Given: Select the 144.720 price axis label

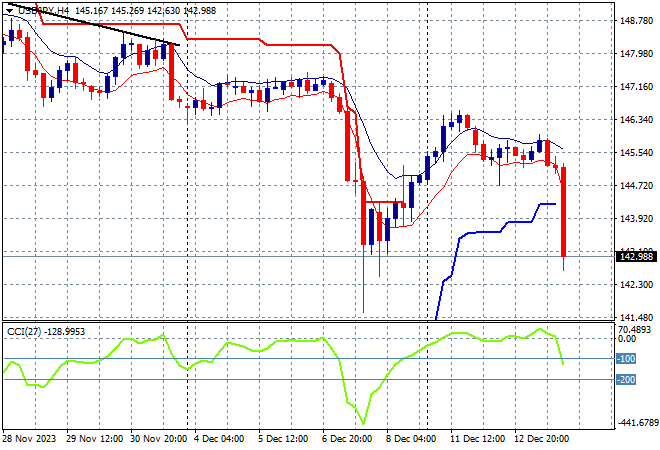Looking at the screenshot, I should [636, 186].
